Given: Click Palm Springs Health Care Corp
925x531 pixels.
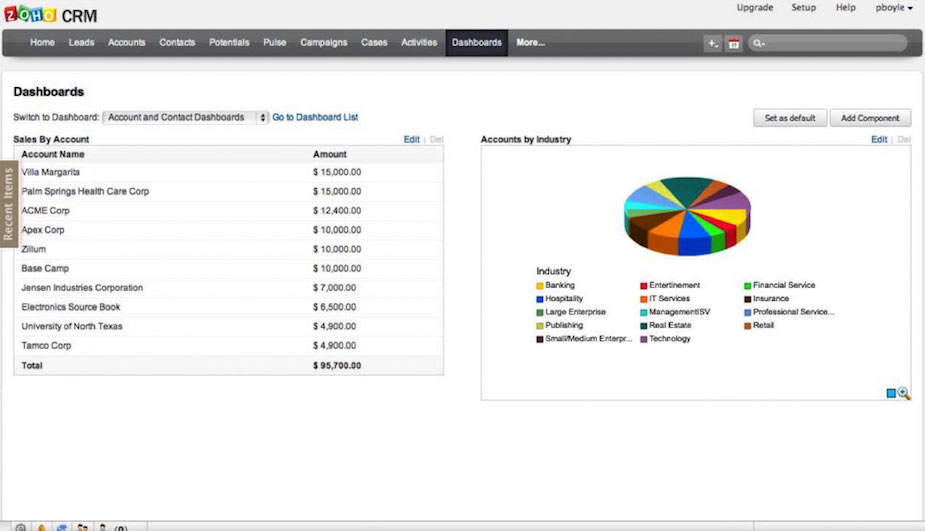Looking at the screenshot, I should (x=85, y=191).
